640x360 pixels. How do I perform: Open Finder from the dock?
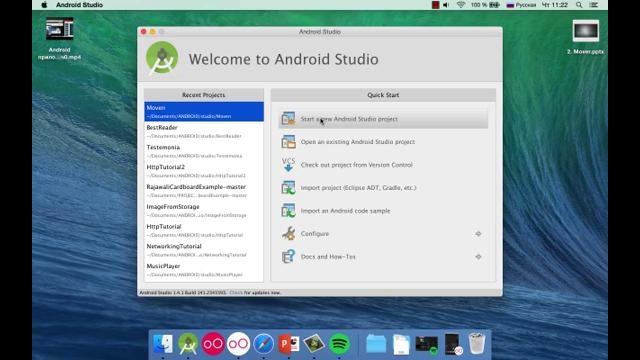[163, 344]
